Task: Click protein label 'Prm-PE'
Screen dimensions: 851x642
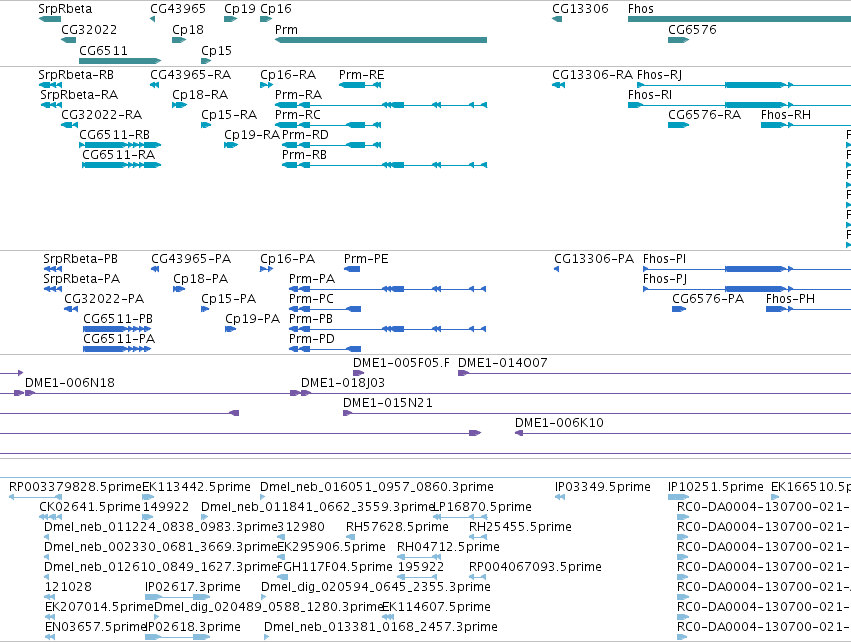Action: tap(366, 259)
